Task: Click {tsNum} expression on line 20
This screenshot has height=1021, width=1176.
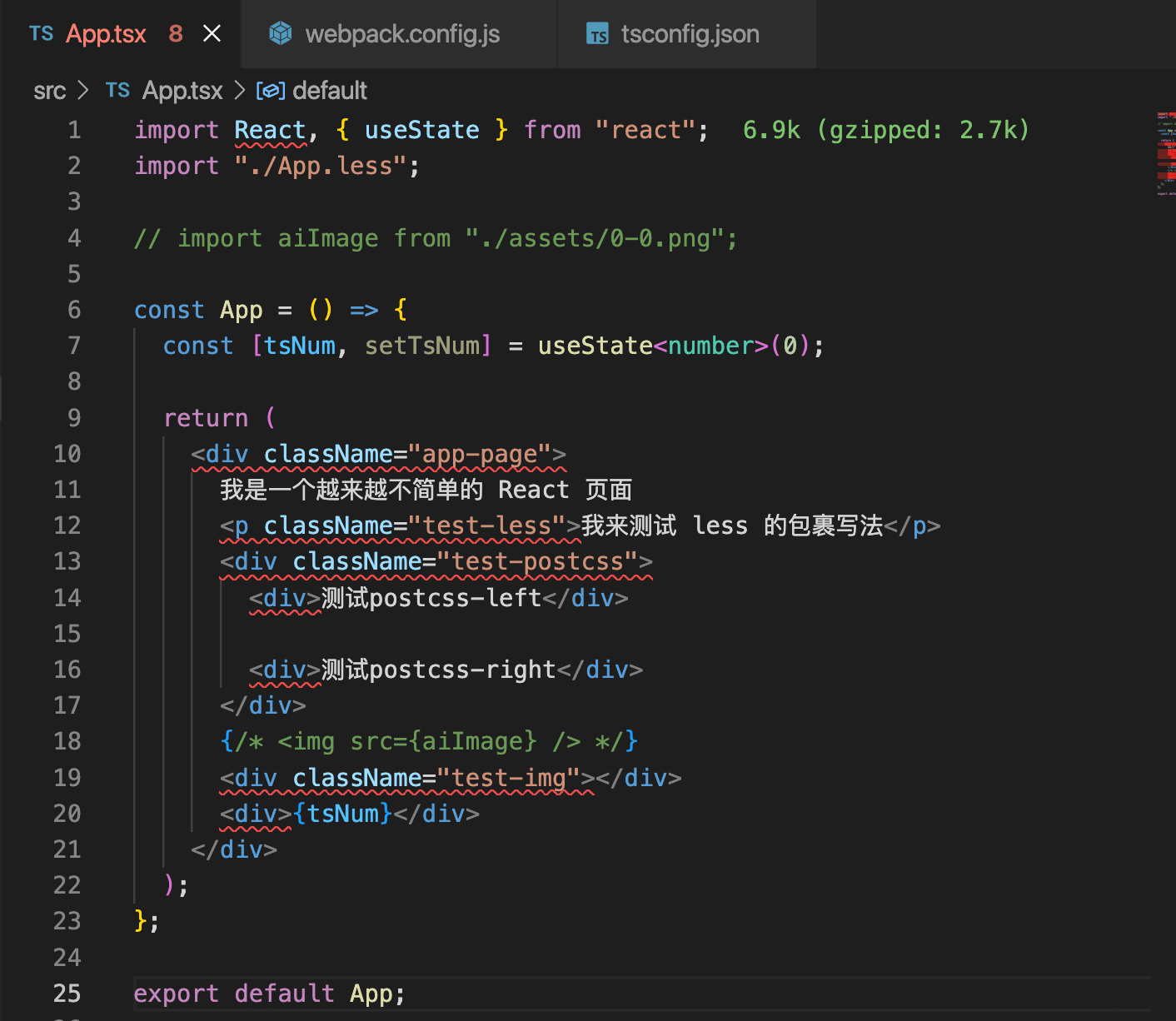Action: 342,814
